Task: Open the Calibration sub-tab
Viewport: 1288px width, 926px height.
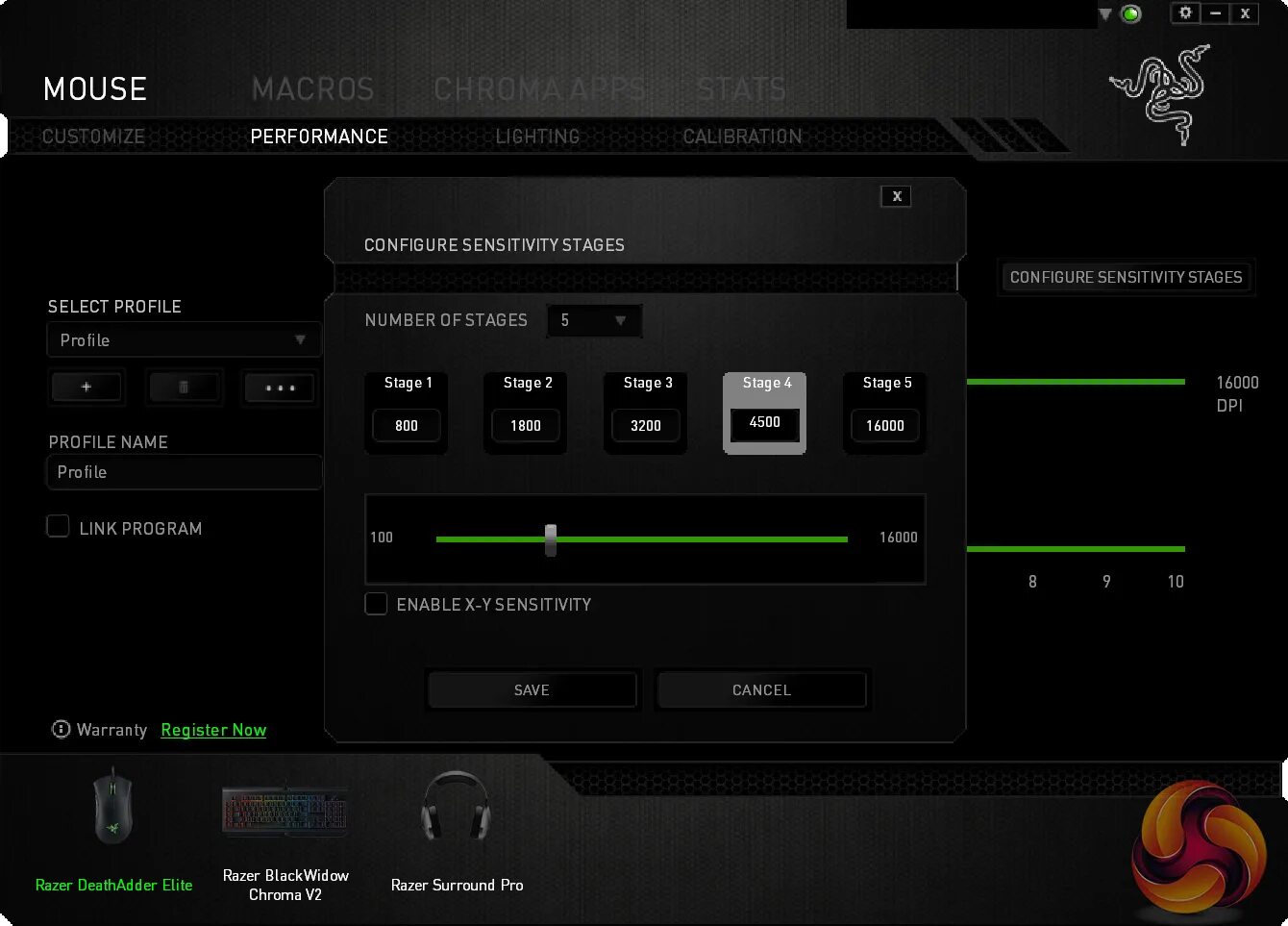Action: tap(742, 137)
